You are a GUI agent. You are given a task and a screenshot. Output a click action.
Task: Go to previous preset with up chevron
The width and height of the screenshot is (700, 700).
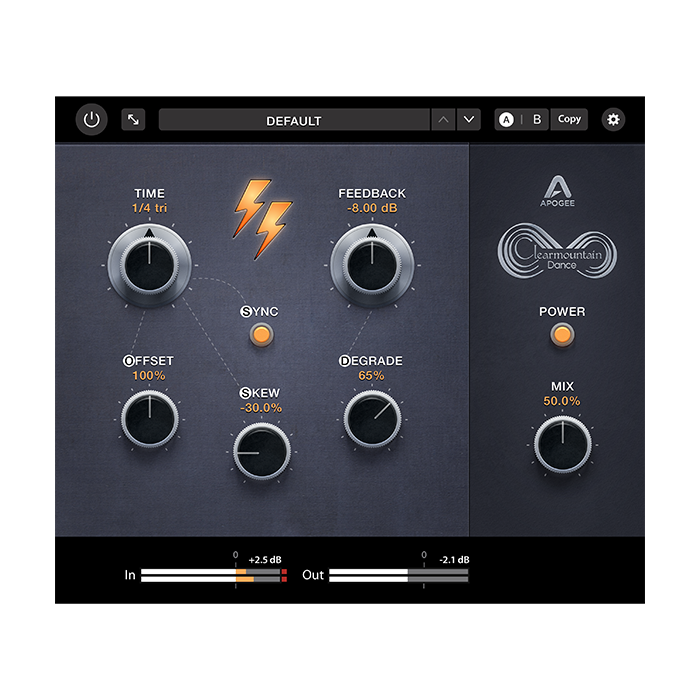tap(443, 120)
